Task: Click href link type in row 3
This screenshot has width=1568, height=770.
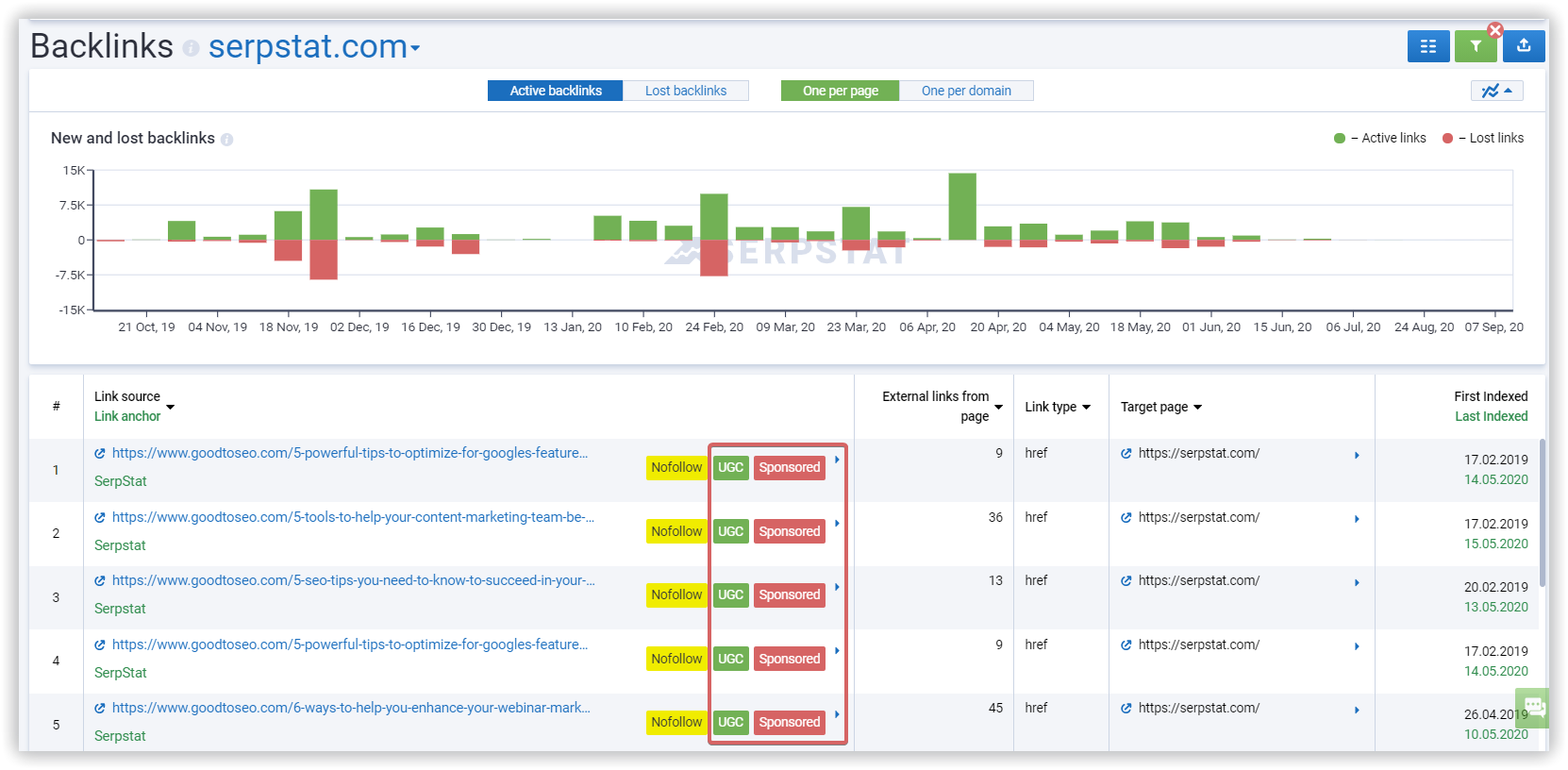Action: tap(1036, 580)
